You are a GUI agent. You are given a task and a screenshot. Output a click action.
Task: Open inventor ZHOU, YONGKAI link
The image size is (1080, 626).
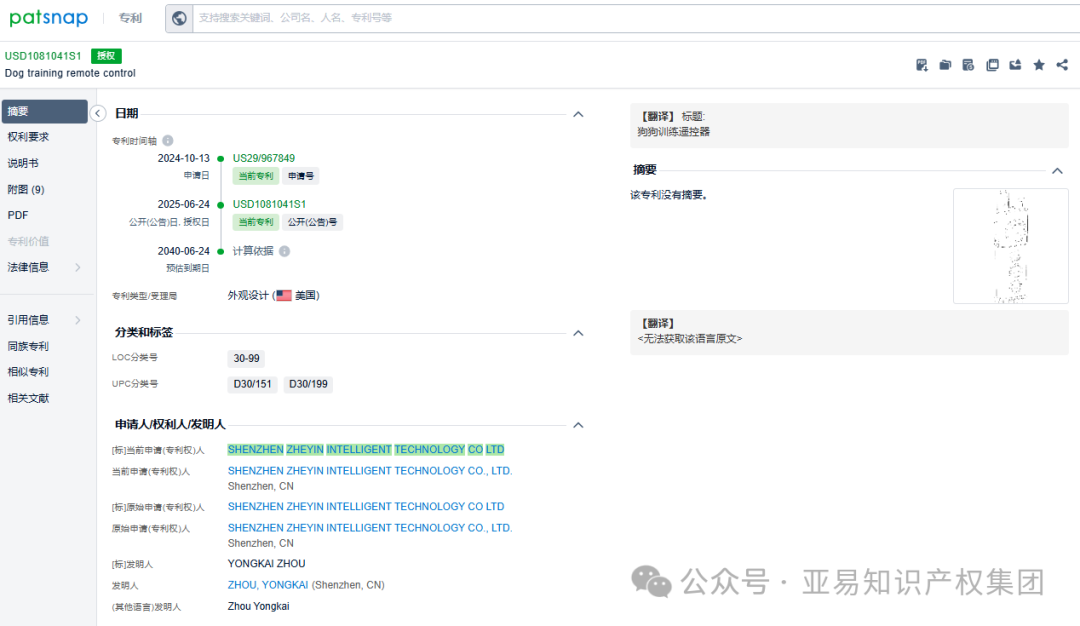click(x=268, y=585)
